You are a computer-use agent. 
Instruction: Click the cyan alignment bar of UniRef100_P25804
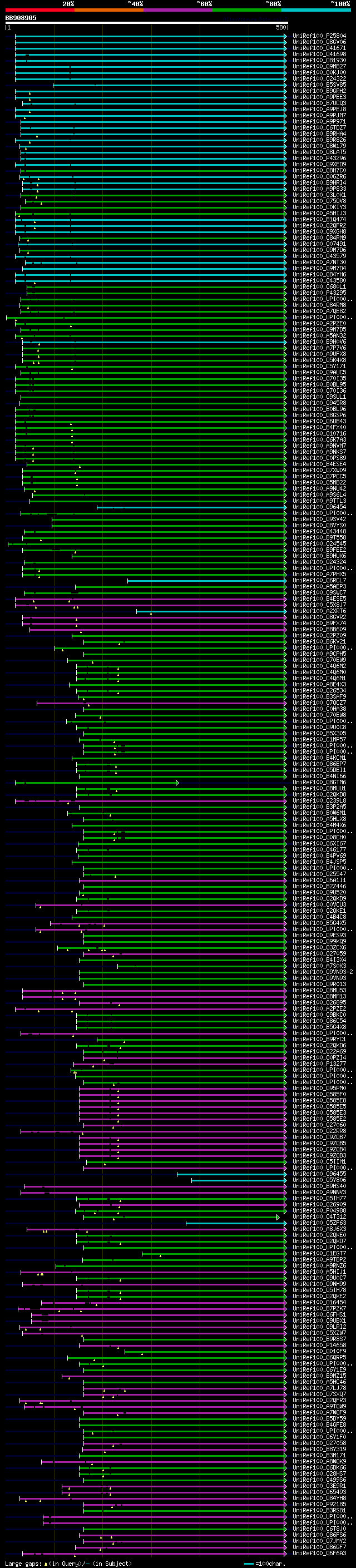point(150,36)
